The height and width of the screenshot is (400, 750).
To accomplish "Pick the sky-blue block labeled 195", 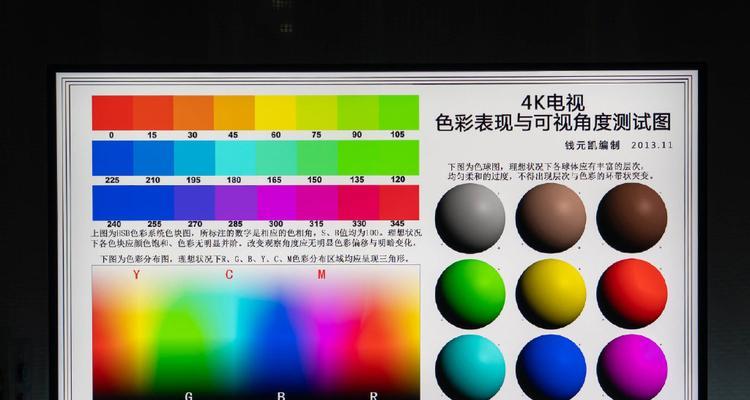I will [194, 158].
